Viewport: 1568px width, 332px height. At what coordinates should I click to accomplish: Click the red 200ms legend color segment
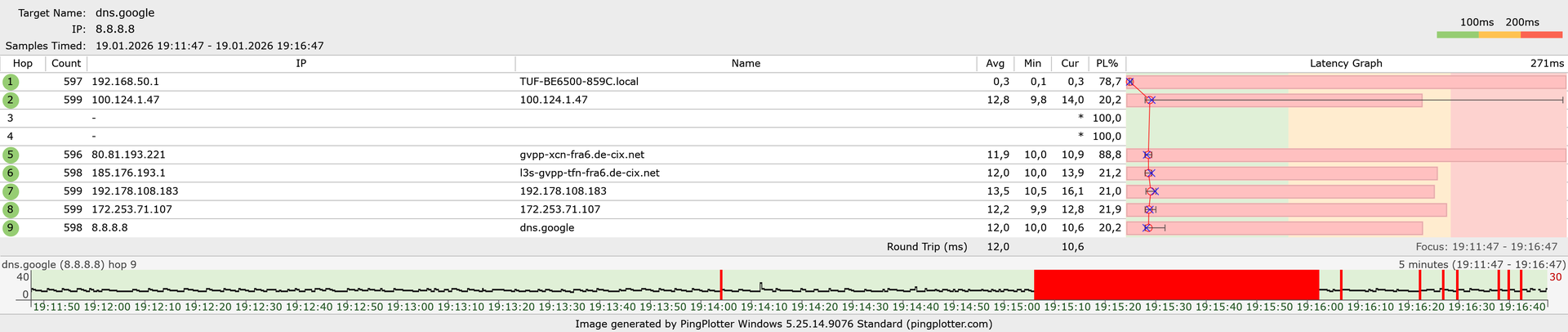tap(1542, 35)
